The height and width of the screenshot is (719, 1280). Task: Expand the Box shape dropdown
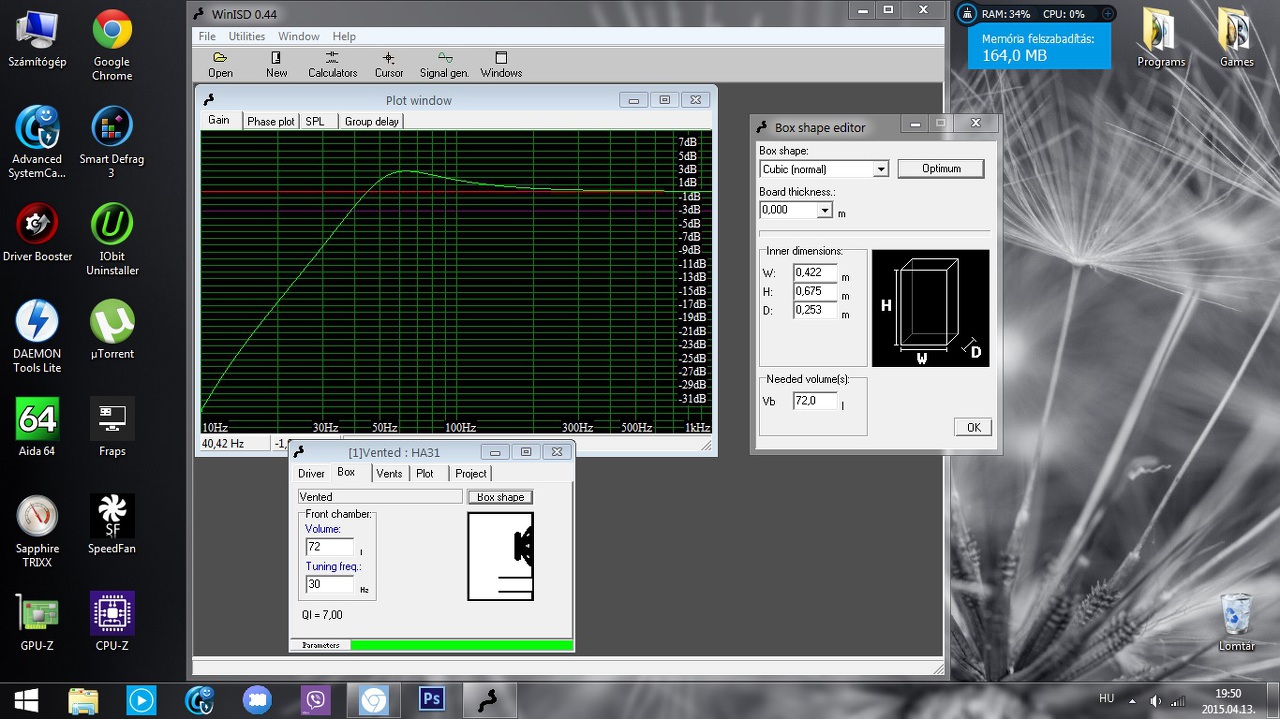click(880, 170)
